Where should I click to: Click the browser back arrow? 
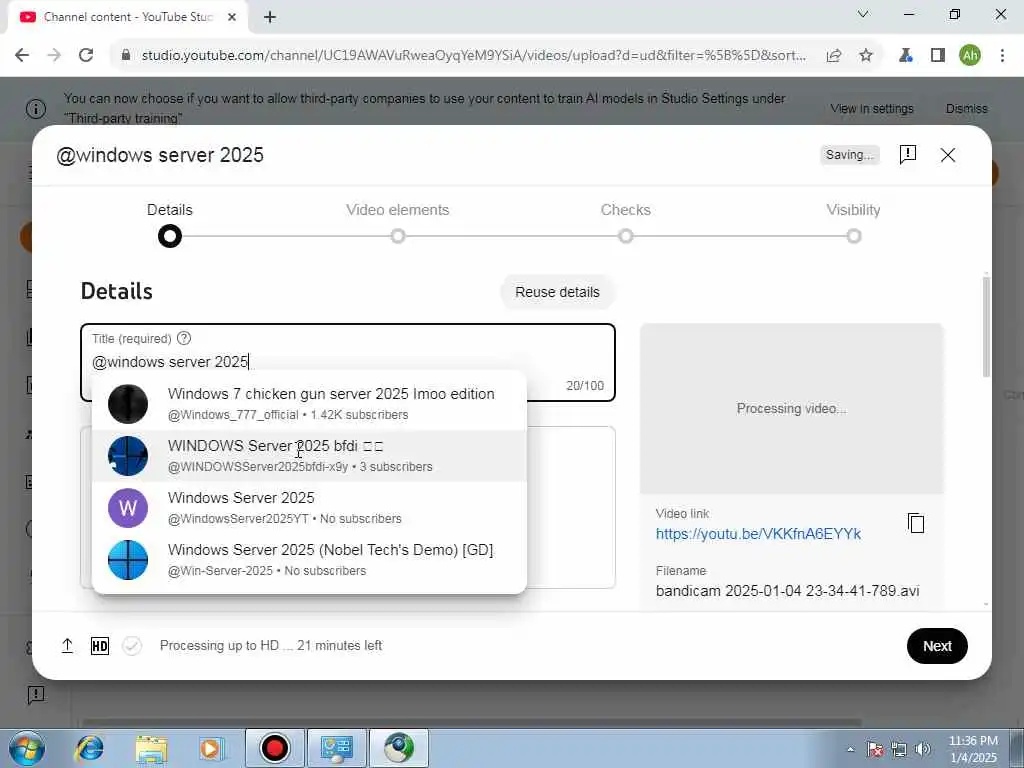tap(22, 56)
